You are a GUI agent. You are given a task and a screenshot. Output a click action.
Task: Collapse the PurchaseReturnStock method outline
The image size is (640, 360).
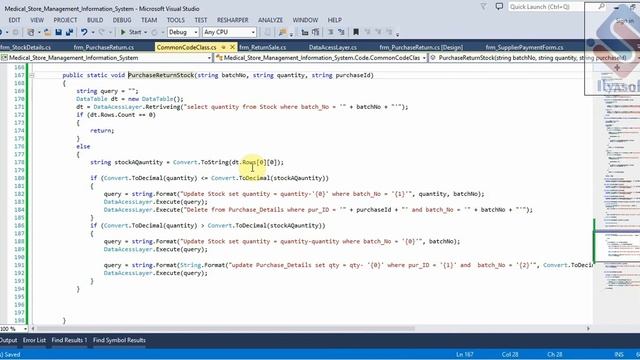click(31, 75)
